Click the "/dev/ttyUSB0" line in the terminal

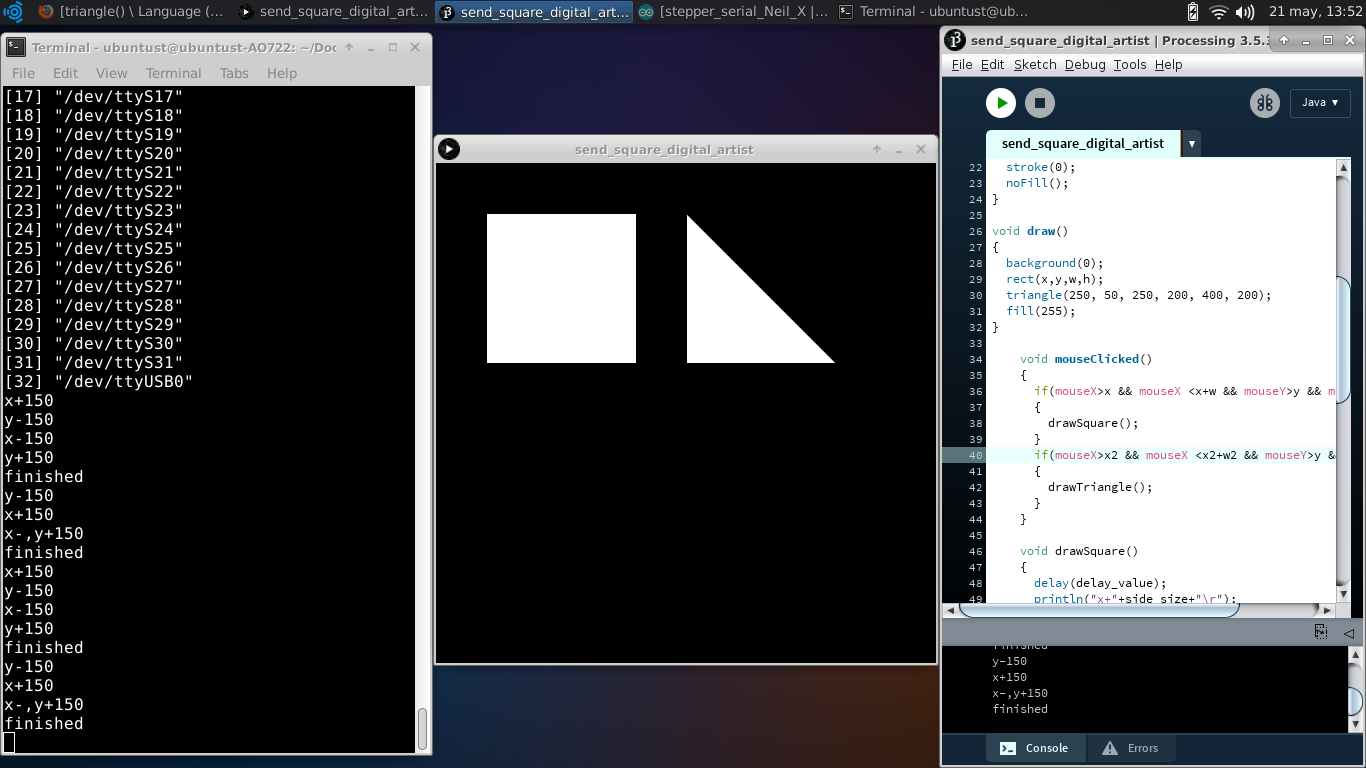(x=99, y=382)
